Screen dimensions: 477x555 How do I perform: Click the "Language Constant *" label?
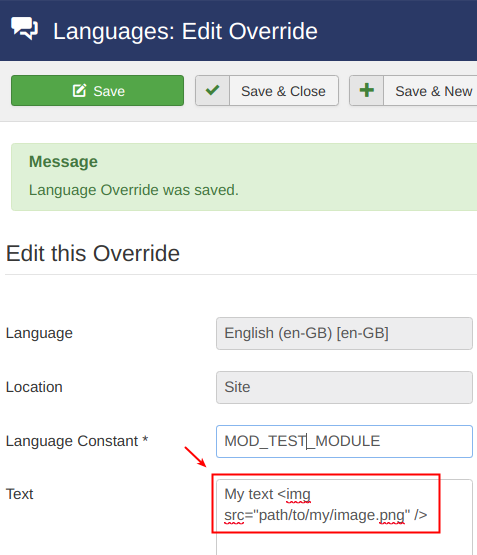click(x=77, y=441)
